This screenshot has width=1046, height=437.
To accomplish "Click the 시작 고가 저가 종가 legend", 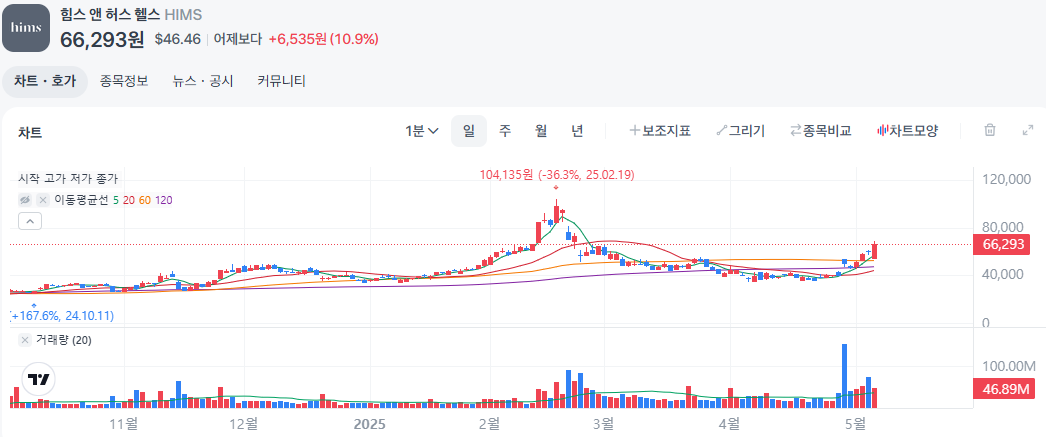I will (68, 179).
